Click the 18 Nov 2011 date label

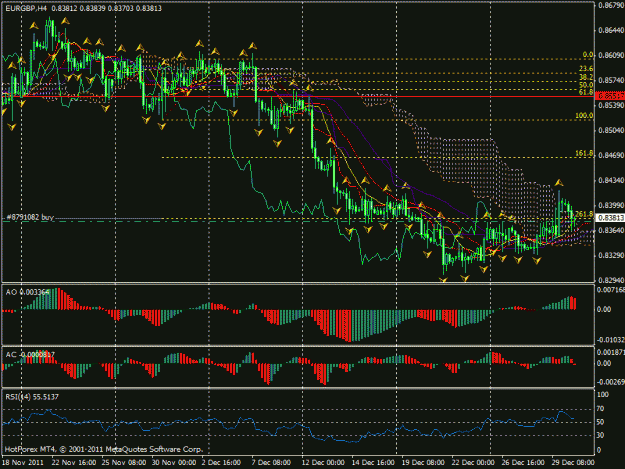tap(23, 463)
